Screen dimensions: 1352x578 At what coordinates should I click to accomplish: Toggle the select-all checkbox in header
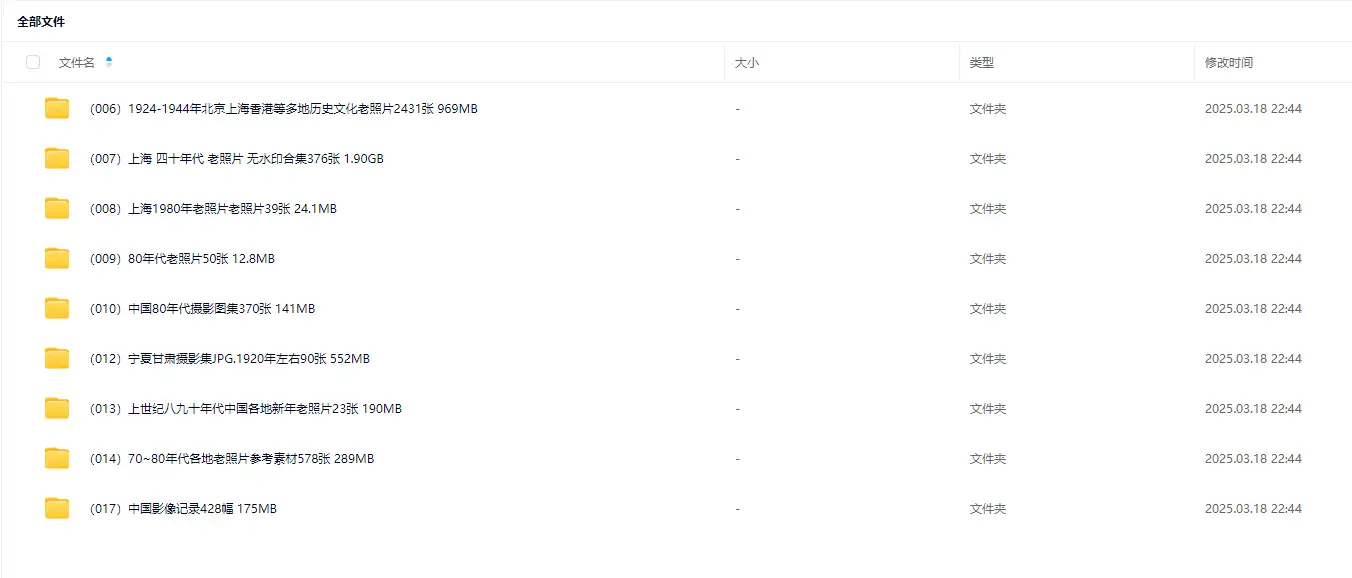pyautogui.click(x=33, y=62)
